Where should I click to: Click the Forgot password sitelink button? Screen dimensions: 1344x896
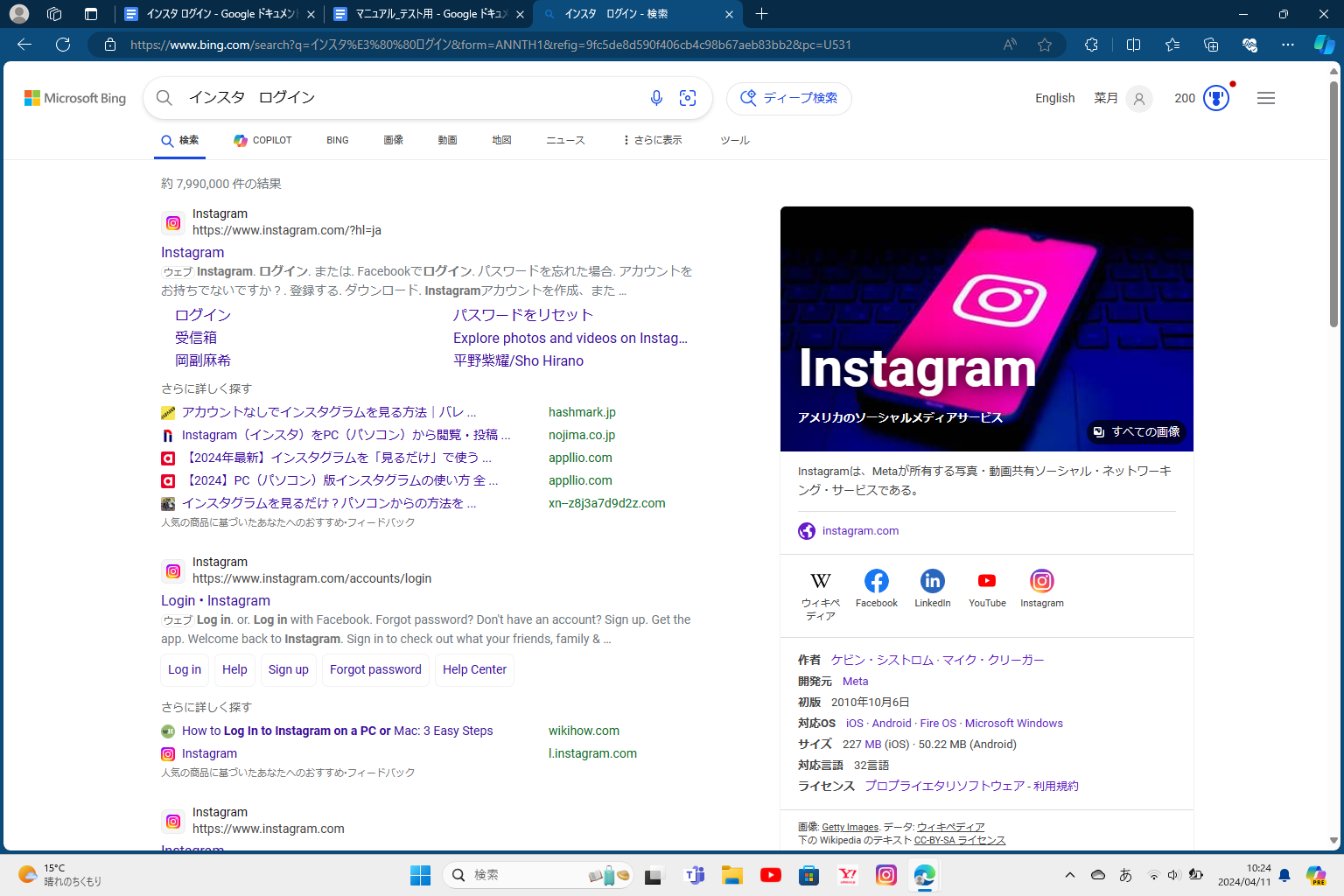375,669
